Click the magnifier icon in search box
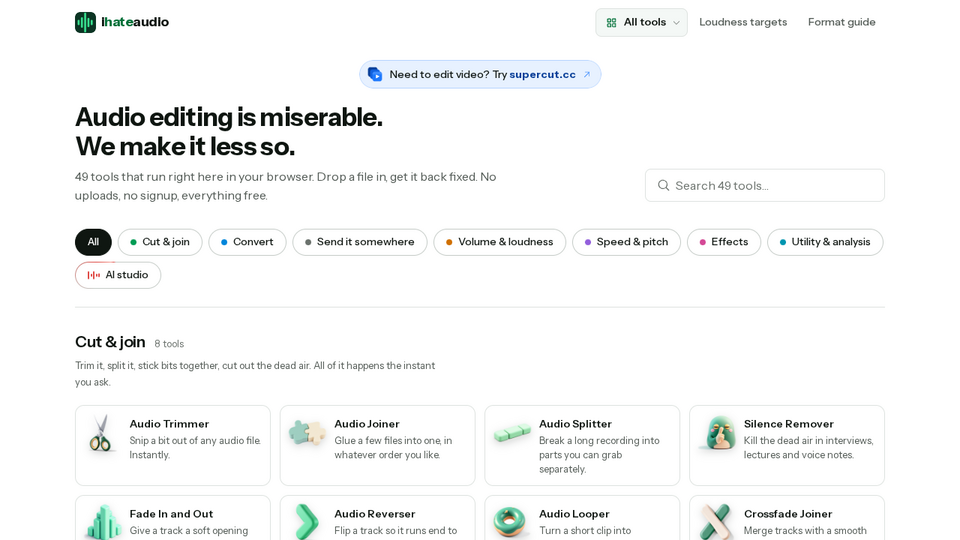 (663, 185)
